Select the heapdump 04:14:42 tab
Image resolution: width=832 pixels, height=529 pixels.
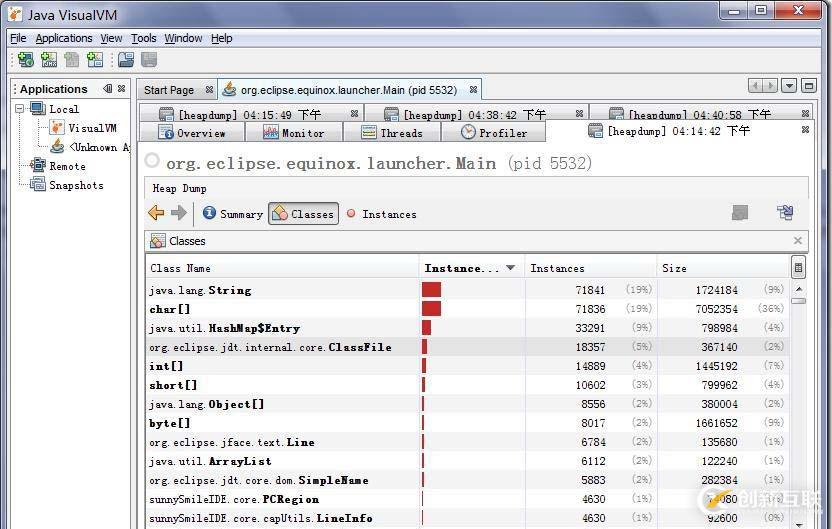coord(678,131)
